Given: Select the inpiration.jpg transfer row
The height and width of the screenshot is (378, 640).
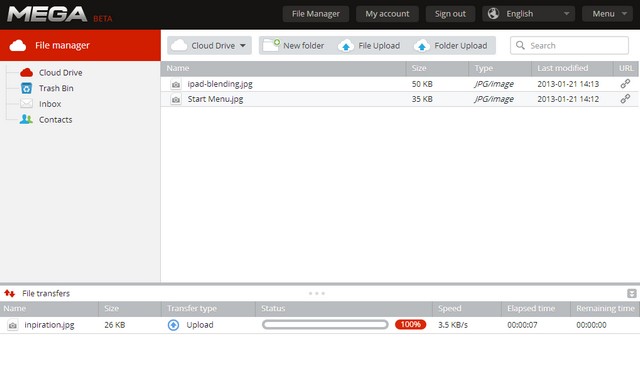Looking at the screenshot, I should (x=320, y=325).
